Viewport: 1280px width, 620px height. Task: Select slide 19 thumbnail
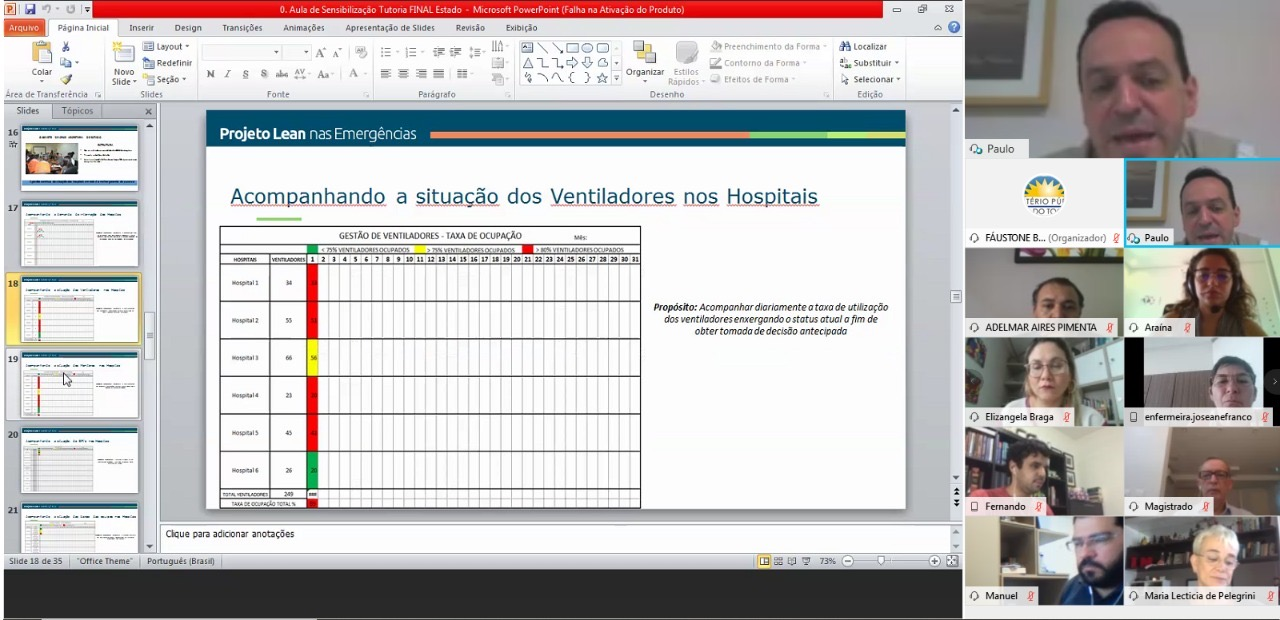pos(80,385)
